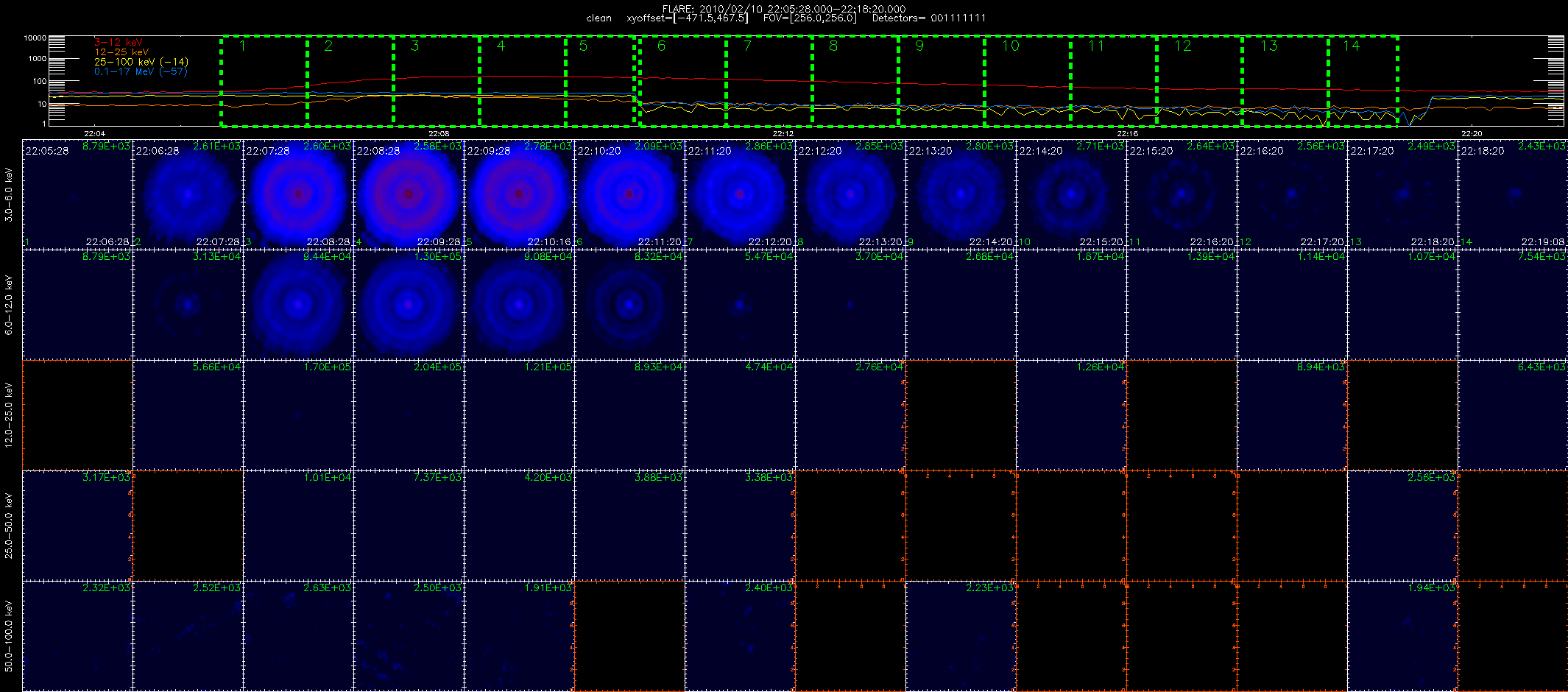The height and width of the screenshot is (692, 1568).
Task: Choose the 6–12 keV image labeled 8.32E+04
Action: point(629,305)
